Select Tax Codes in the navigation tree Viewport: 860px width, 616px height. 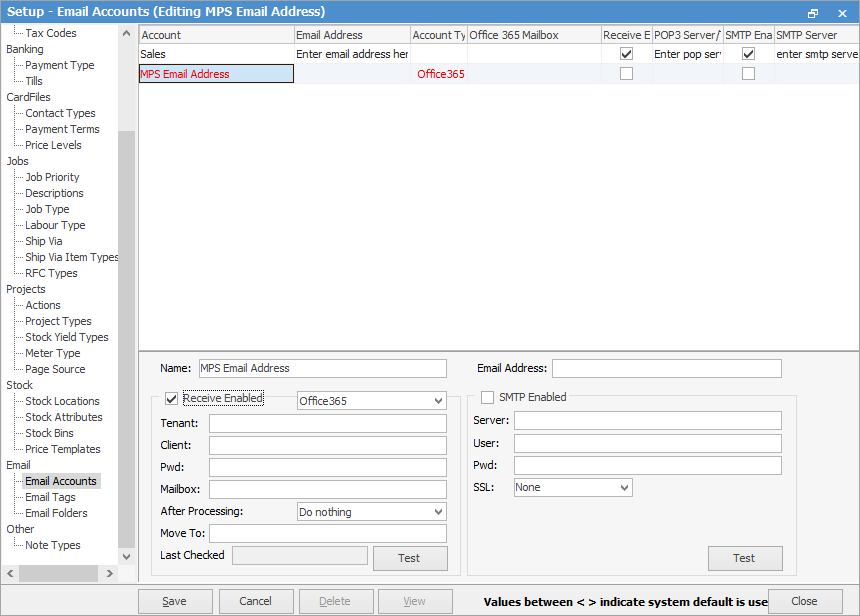tap(52, 32)
